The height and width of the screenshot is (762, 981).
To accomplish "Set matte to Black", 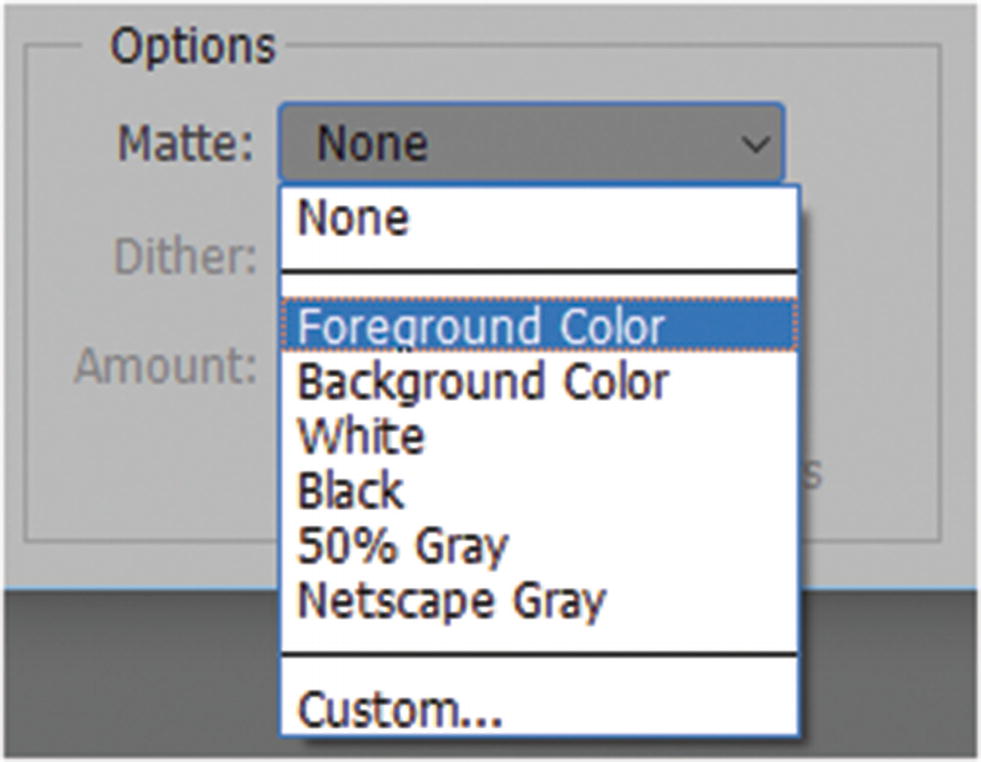I will (x=351, y=491).
